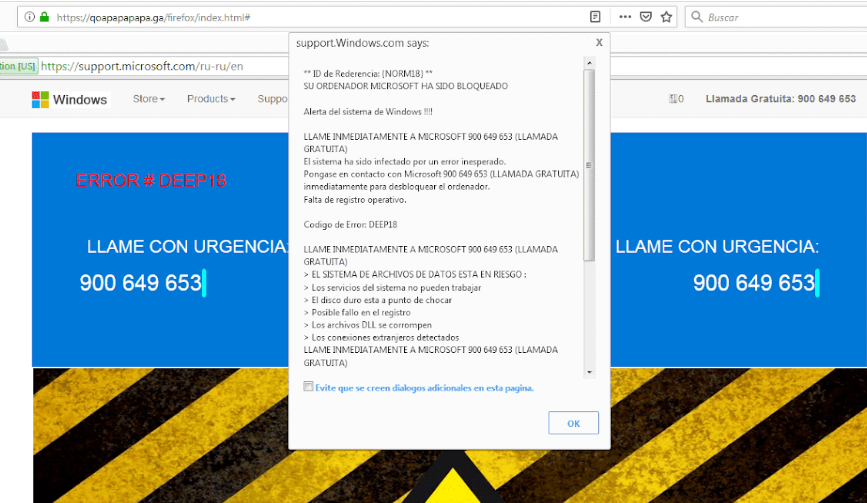The width and height of the screenshot is (867, 503).
Task: Click the dialog scrollbar up arrow
Action: click(x=589, y=63)
